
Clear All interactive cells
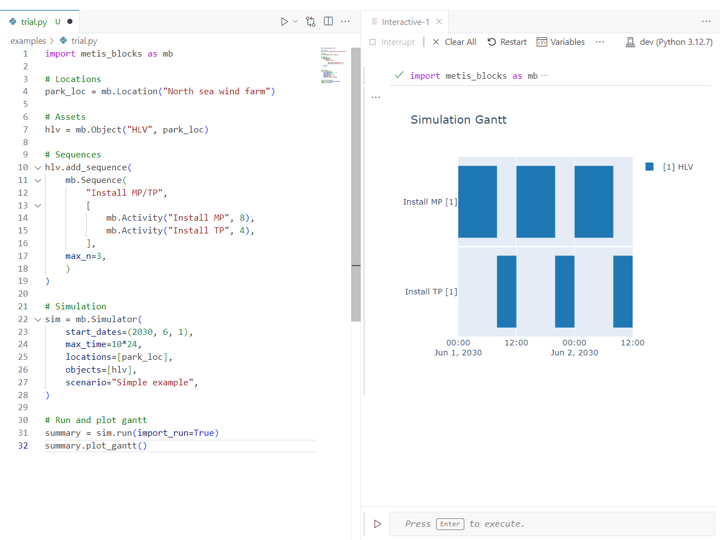454,42
